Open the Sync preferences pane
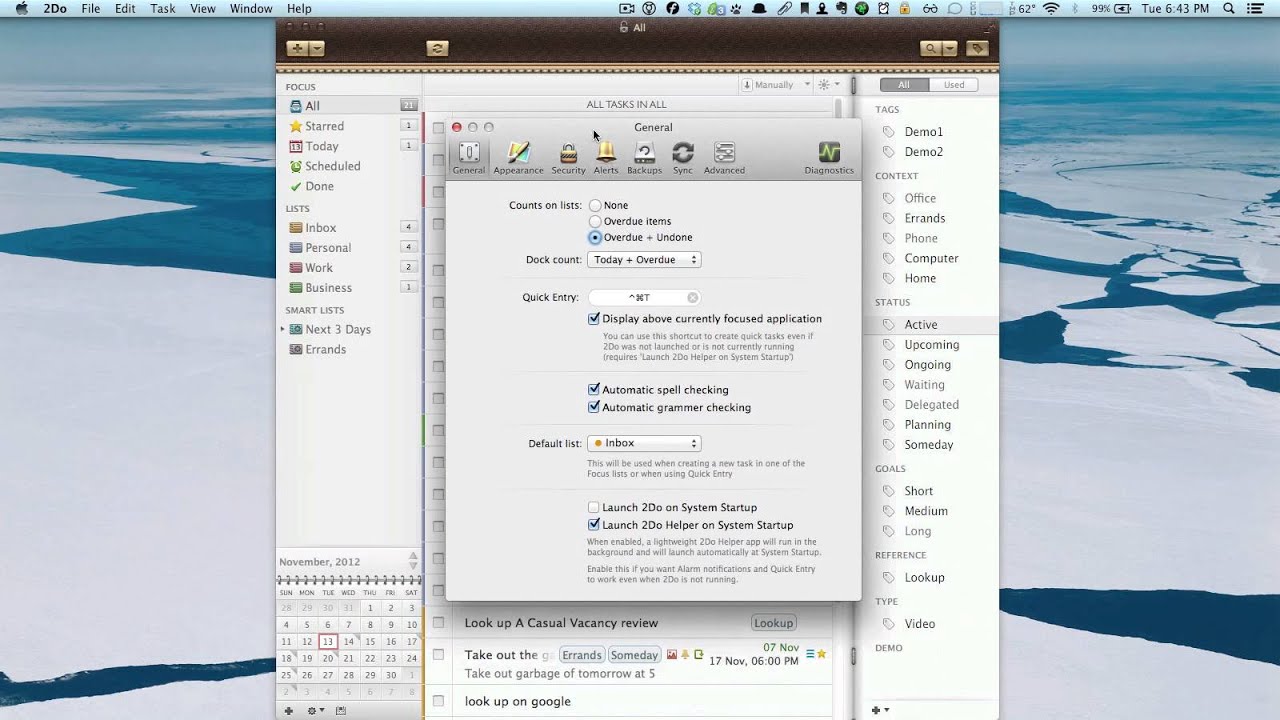1280x720 pixels. pos(683,158)
